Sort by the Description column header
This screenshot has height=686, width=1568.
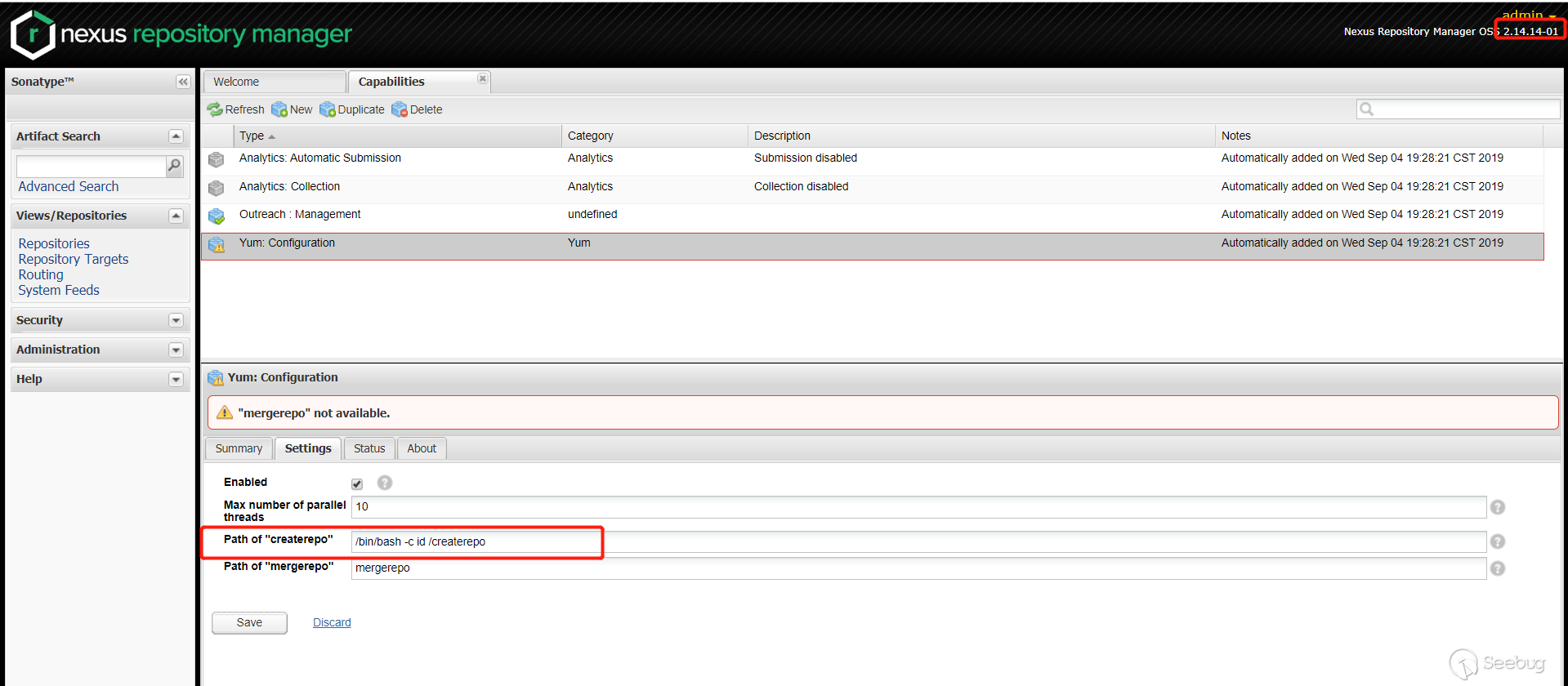point(982,136)
